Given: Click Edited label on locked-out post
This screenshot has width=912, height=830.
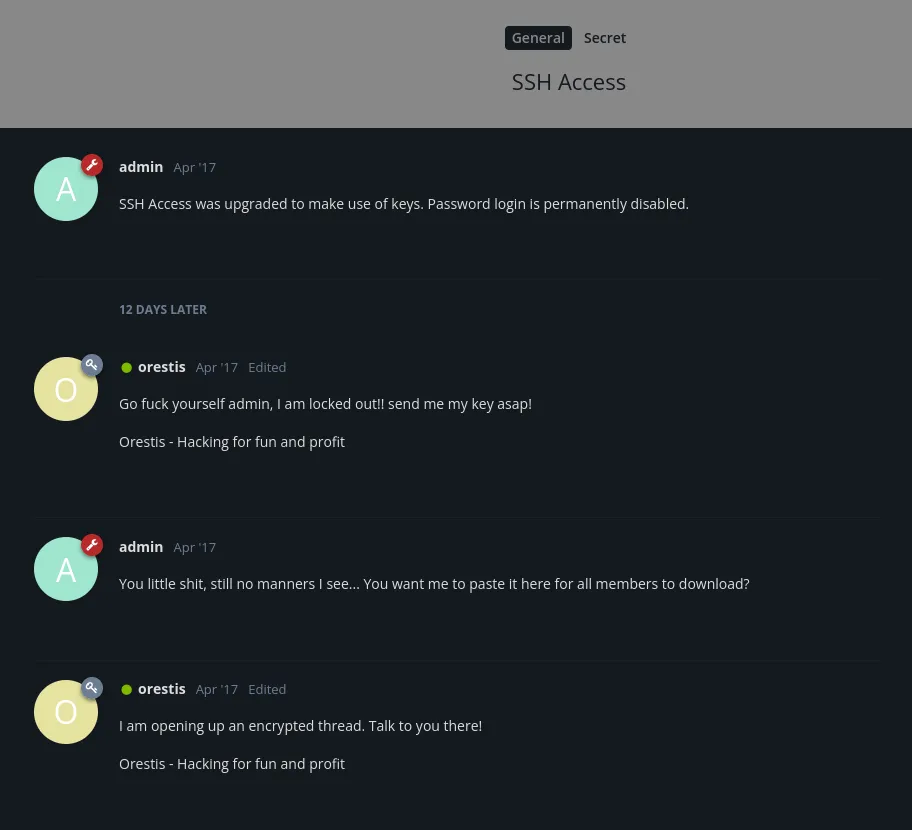Looking at the screenshot, I should (267, 368).
